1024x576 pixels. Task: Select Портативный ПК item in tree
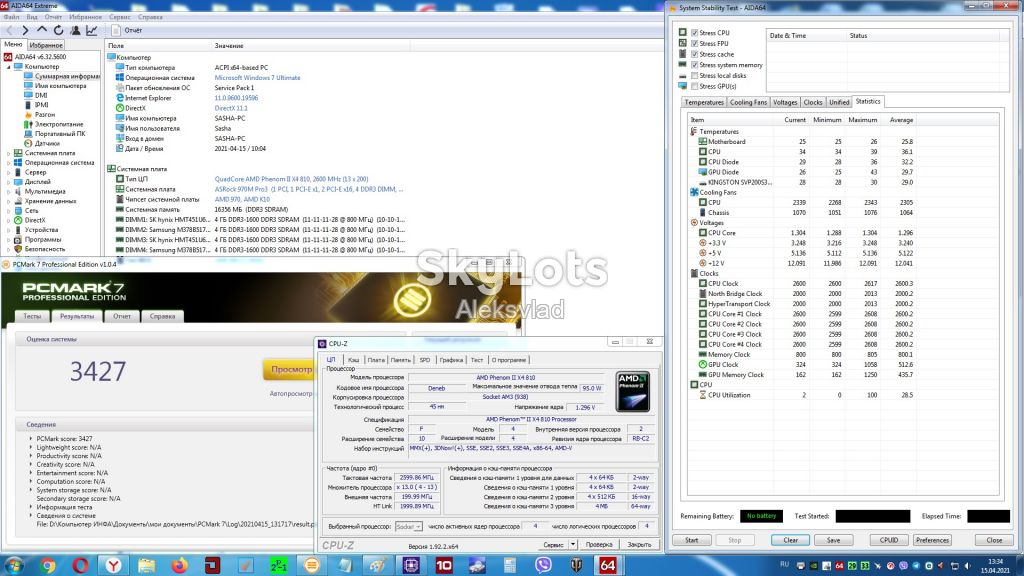[x=60, y=133]
